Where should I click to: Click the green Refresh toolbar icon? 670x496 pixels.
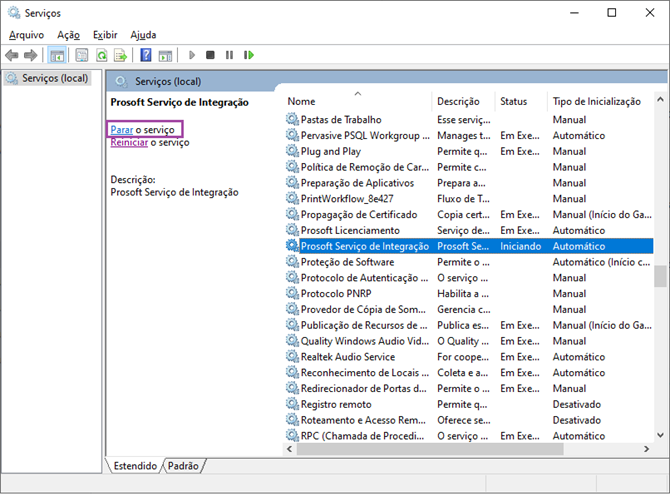click(x=102, y=55)
